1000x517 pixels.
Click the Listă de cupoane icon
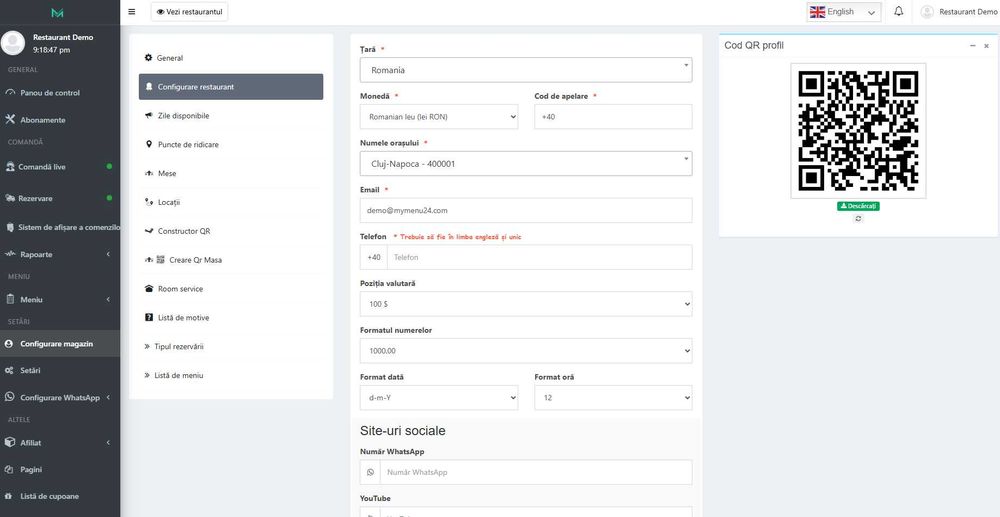point(10,496)
